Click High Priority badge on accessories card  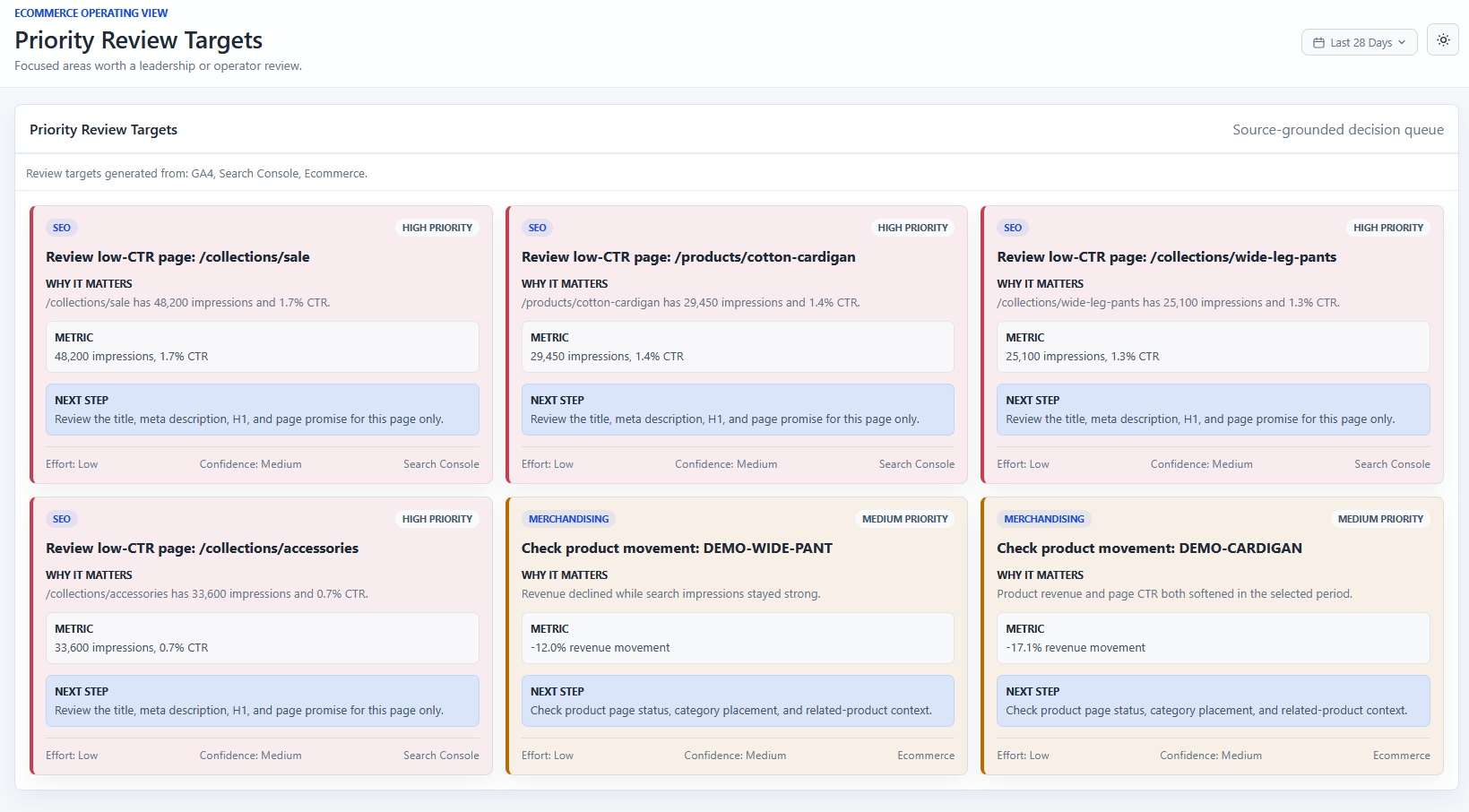click(437, 519)
